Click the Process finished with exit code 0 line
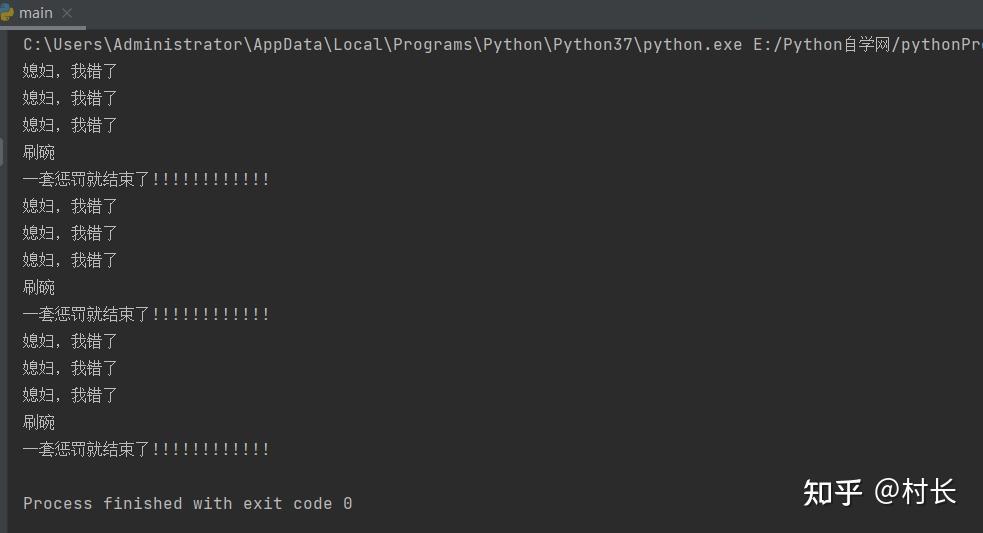This screenshot has width=983, height=533. [187, 504]
